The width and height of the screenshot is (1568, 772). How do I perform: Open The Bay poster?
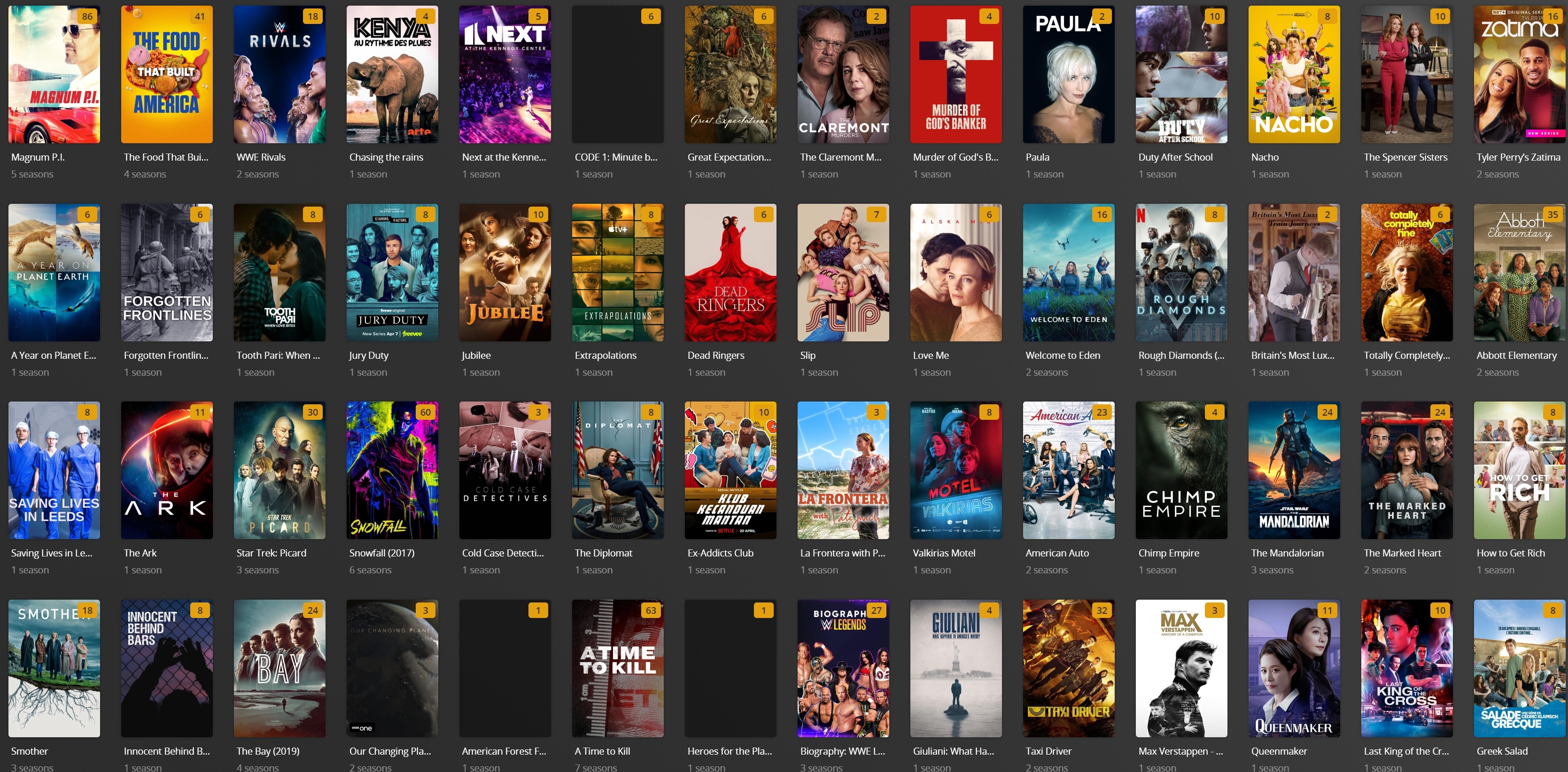pyautogui.click(x=279, y=669)
